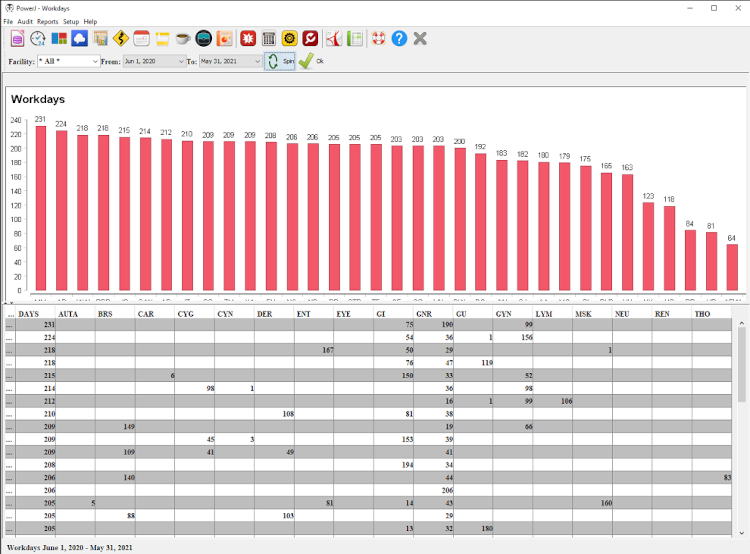Viewport: 750px width, 554px height.
Task: Open the Audit menu
Action: (x=25, y=21)
